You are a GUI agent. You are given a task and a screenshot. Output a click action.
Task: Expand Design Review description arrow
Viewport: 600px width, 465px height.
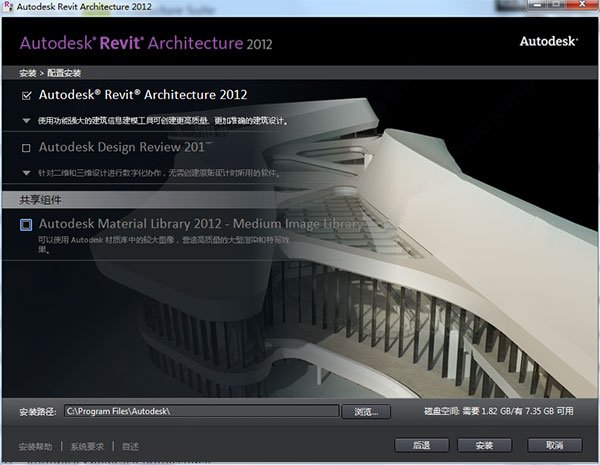26,173
